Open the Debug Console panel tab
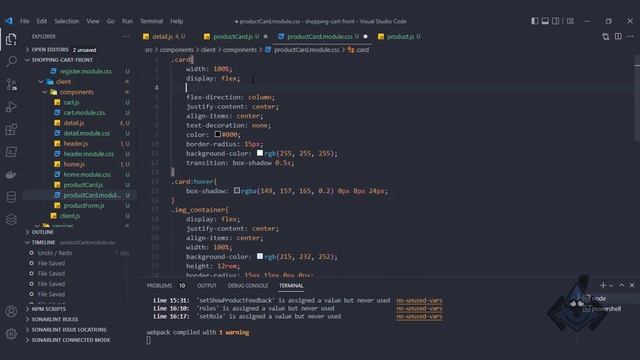Screen dimensions: 640x360 [x=248, y=286]
